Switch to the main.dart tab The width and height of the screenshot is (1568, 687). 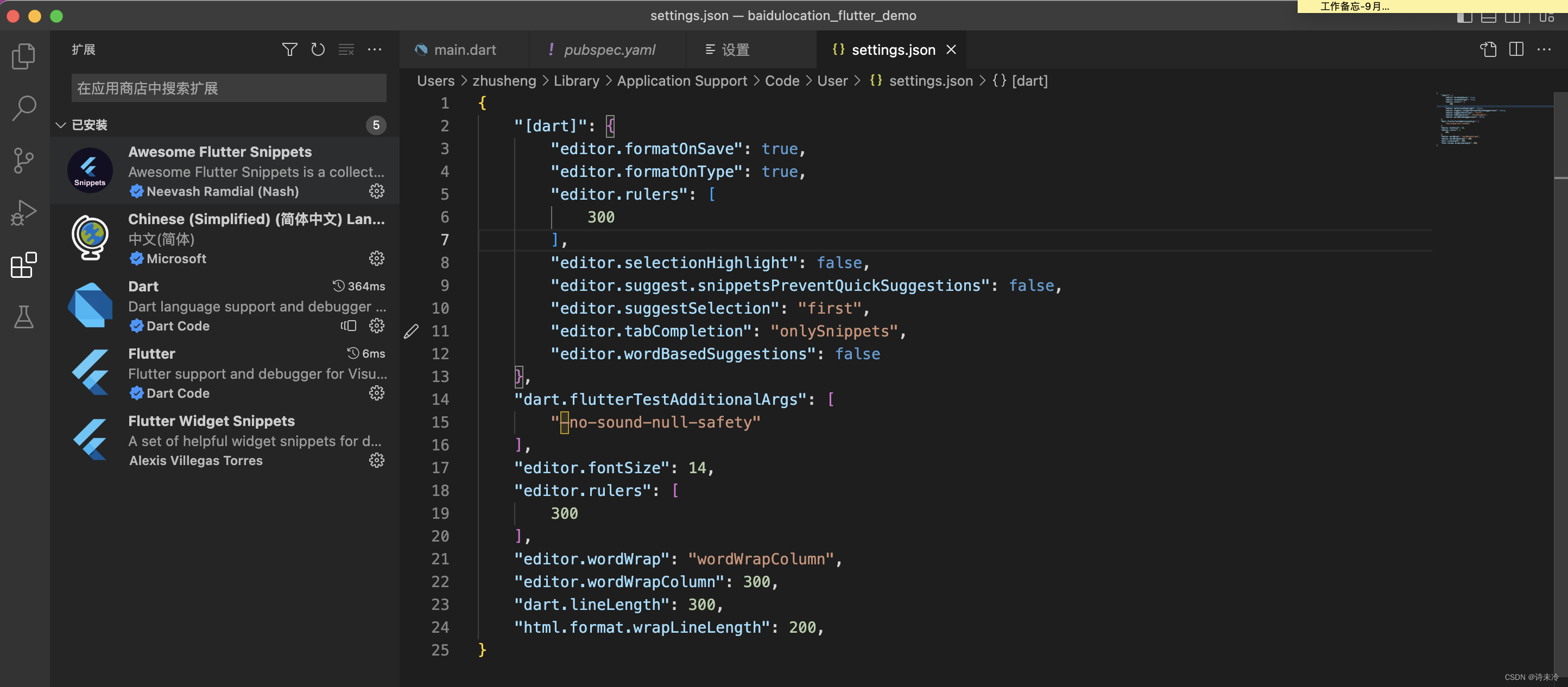coord(464,50)
